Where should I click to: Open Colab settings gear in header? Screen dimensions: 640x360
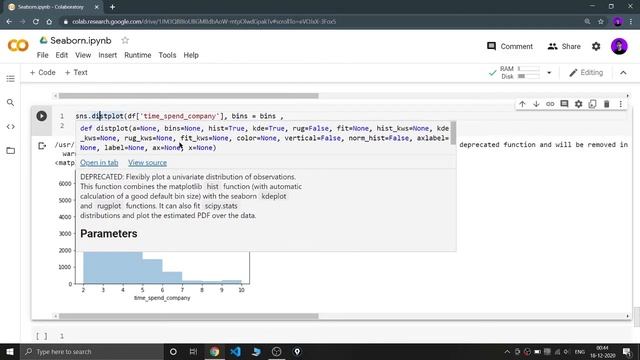[x=596, y=47]
